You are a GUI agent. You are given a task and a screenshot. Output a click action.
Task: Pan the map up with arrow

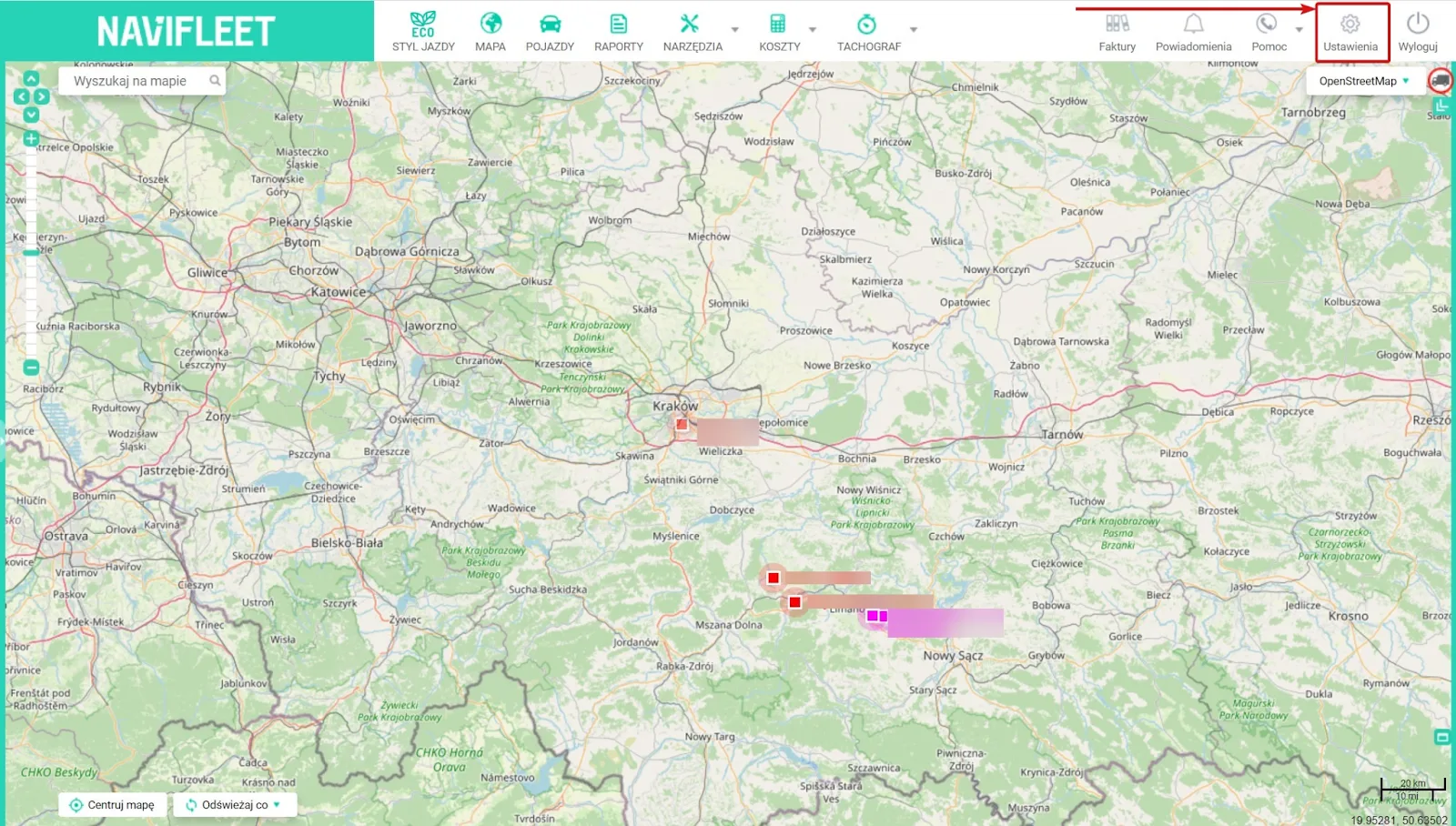coord(31,79)
